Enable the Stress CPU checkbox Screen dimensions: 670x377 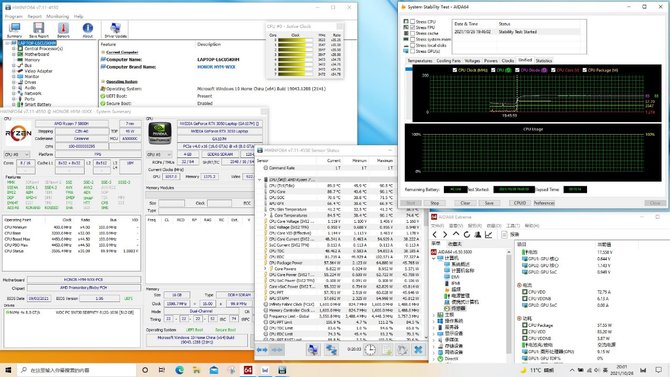coord(413,21)
